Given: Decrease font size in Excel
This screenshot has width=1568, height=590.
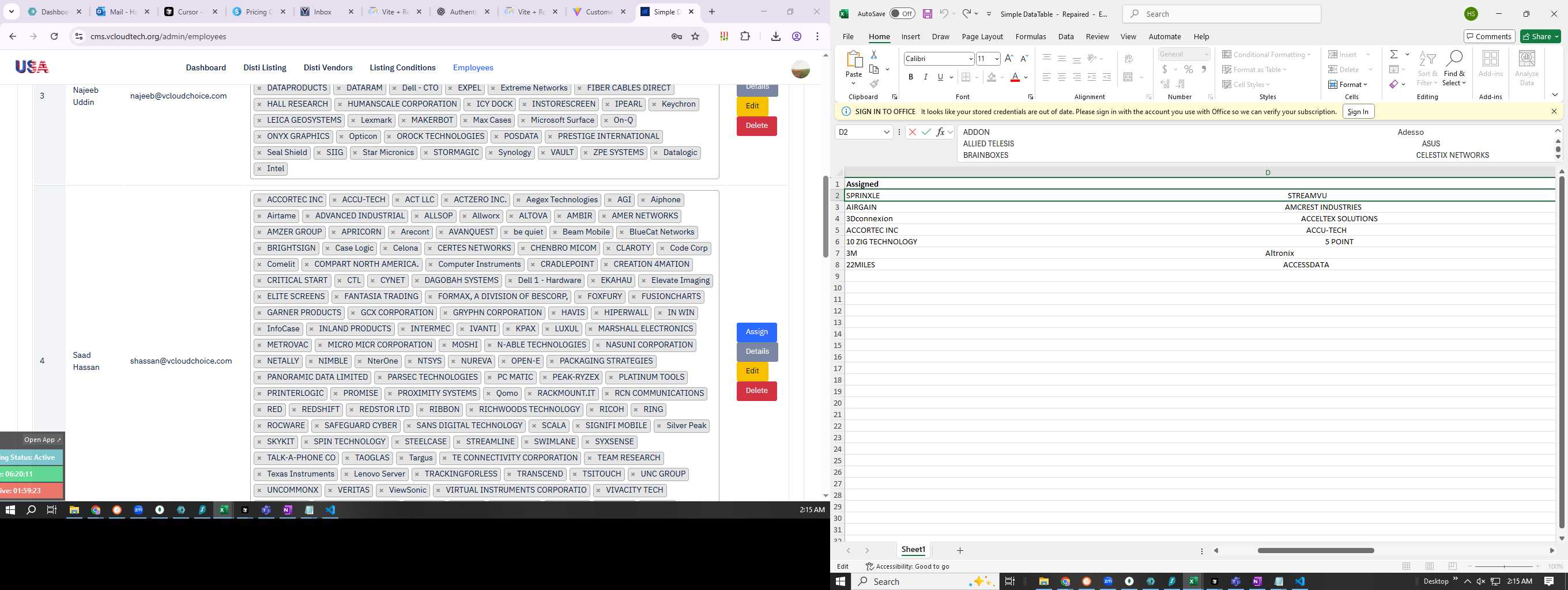Looking at the screenshot, I should click(1024, 58).
